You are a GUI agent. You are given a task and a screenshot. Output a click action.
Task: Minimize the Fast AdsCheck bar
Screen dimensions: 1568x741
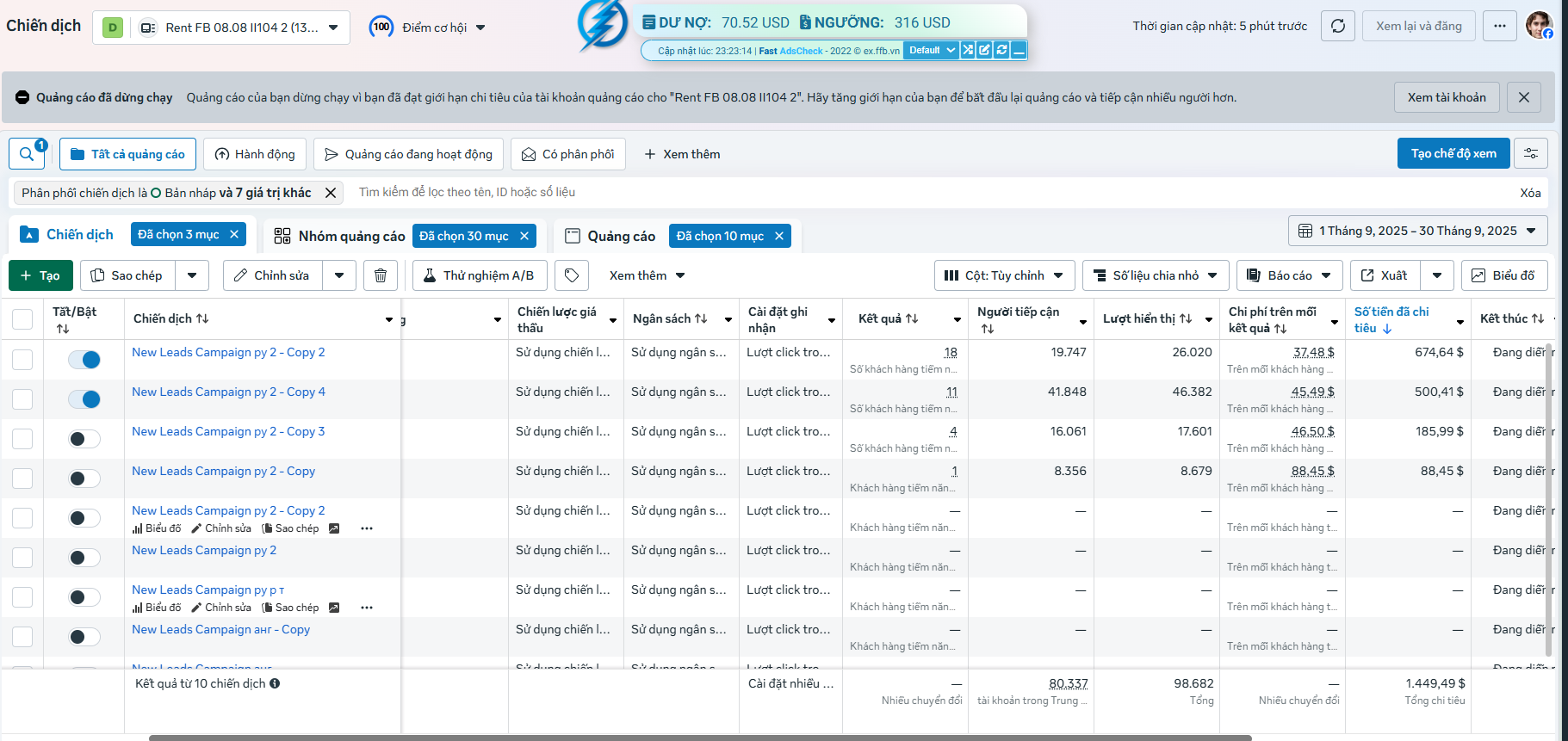pos(1019,50)
